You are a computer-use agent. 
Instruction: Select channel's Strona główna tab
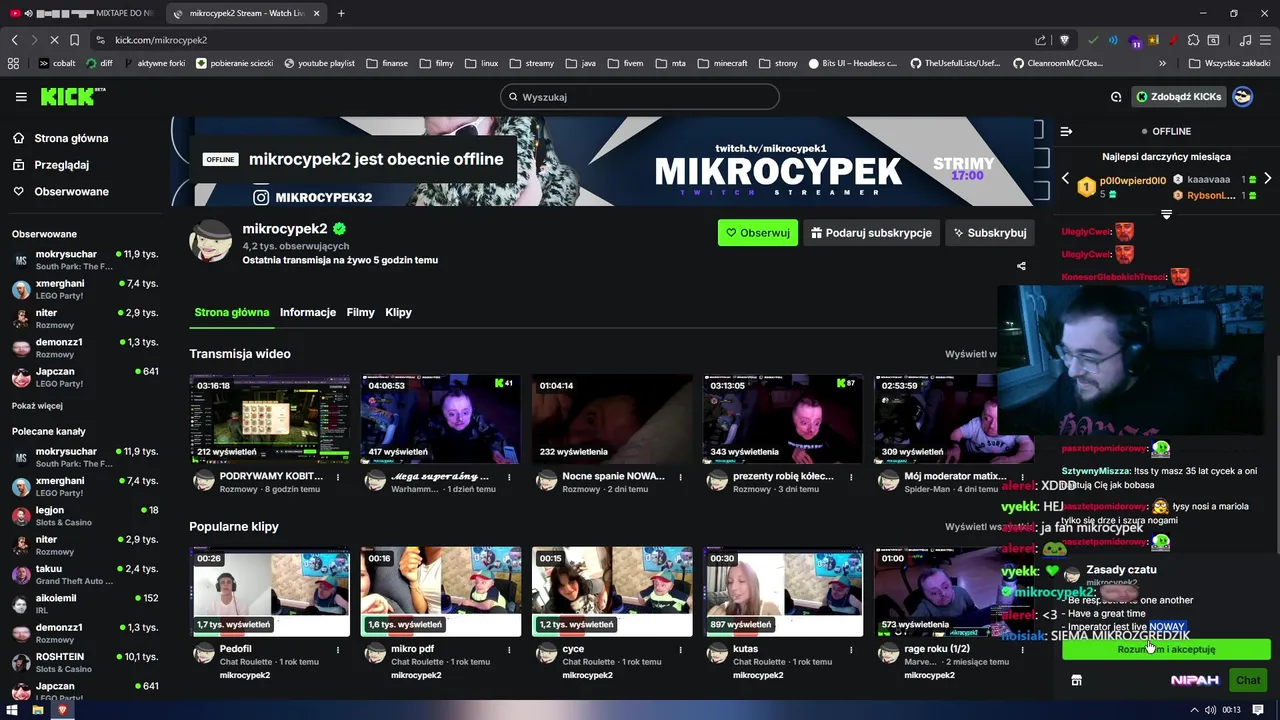pyautogui.click(x=231, y=312)
